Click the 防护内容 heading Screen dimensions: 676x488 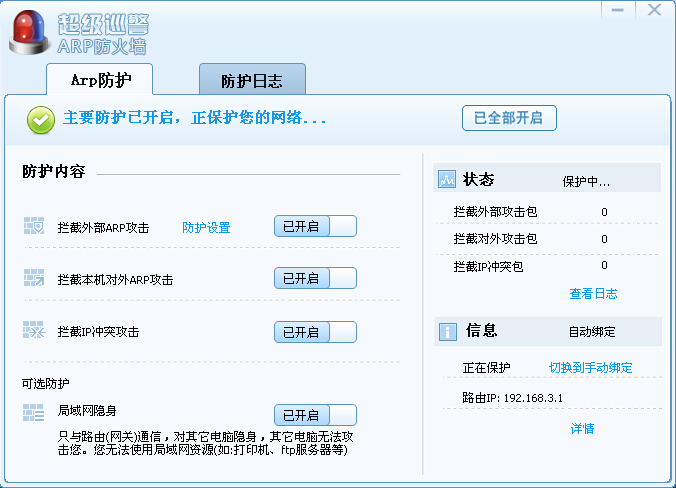[53, 171]
